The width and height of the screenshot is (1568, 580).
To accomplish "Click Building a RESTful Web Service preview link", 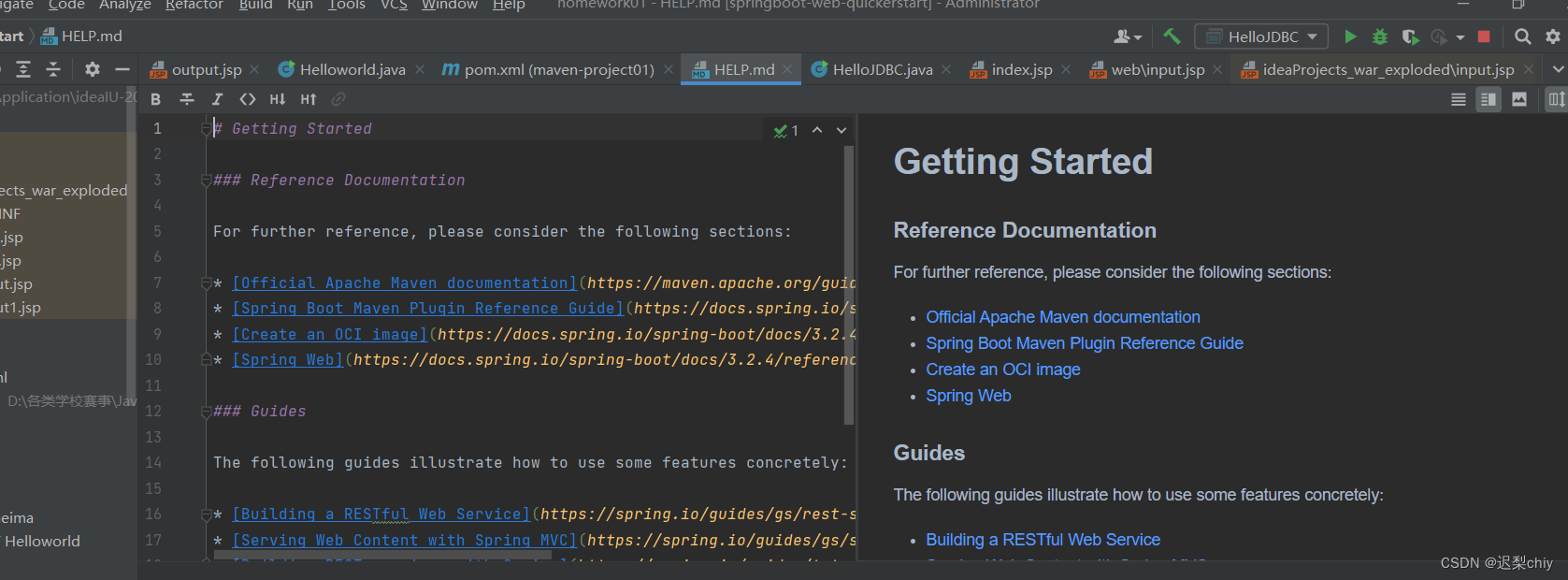I will tap(1043, 540).
